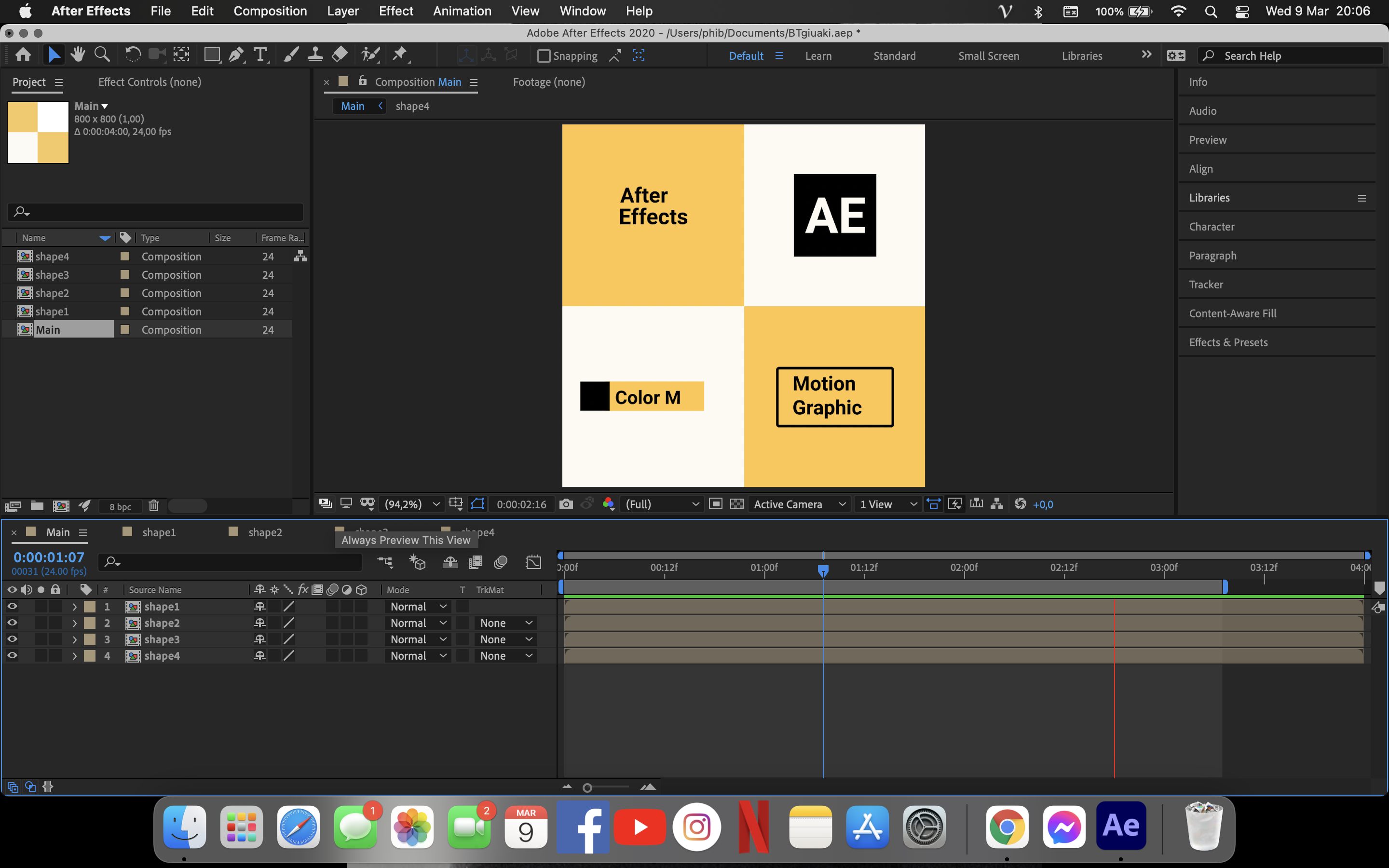Open the Effects & Presets panel
Image resolution: width=1389 pixels, height=868 pixels.
tap(1228, 342)
